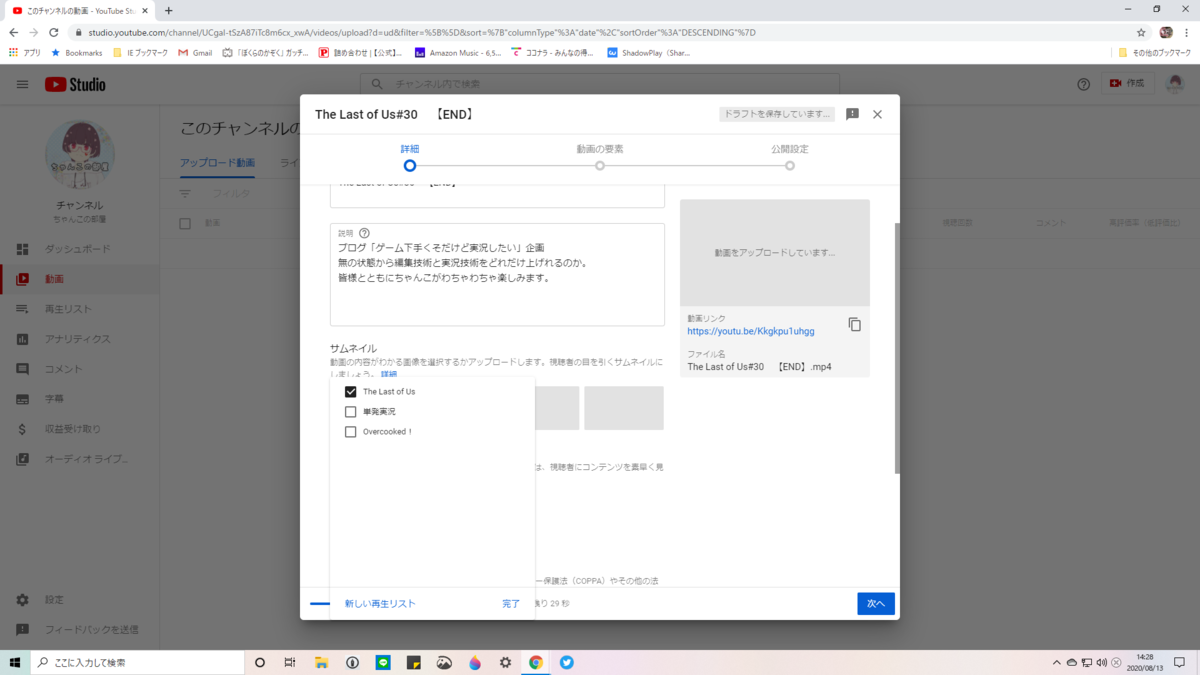The width and height of the screenshot is (1200, 675).
Task: Check the 単発実況 playlist checkbox
Action: [350, 412]
